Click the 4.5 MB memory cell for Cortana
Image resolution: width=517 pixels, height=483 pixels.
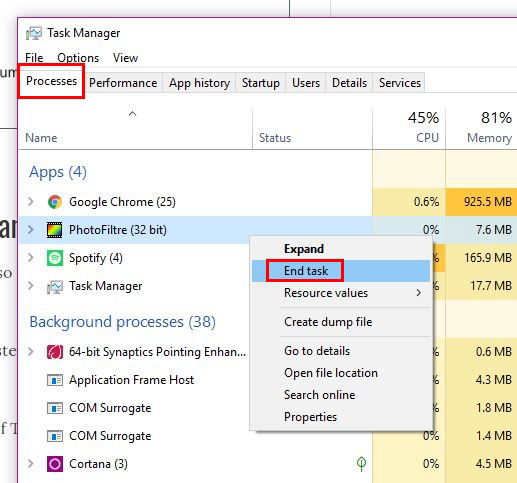(x=481, y=464)
